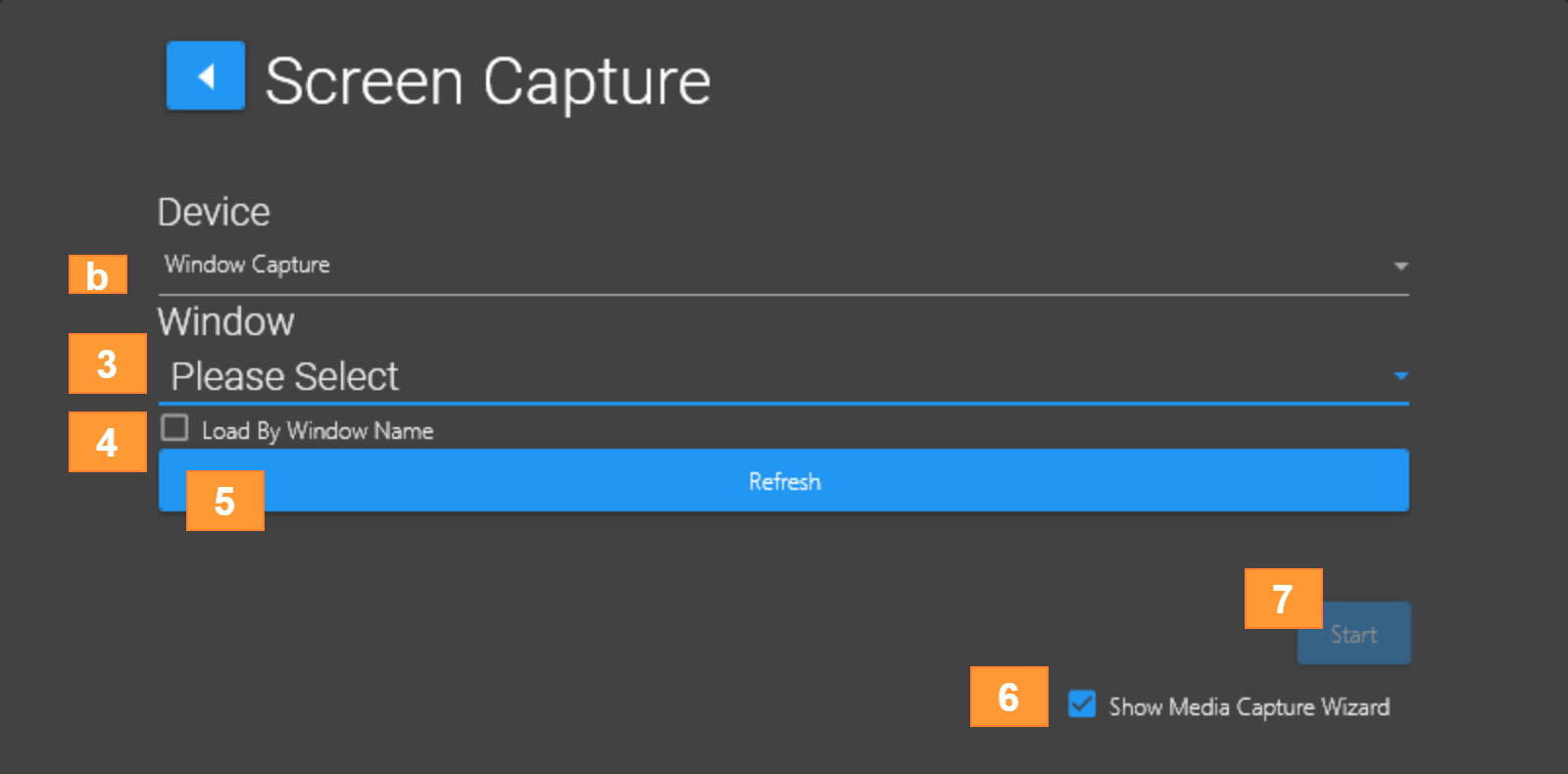Click the Device dropdown arrow
This screenshot has height=774, width=1568.
click(x=1400, y=266)
